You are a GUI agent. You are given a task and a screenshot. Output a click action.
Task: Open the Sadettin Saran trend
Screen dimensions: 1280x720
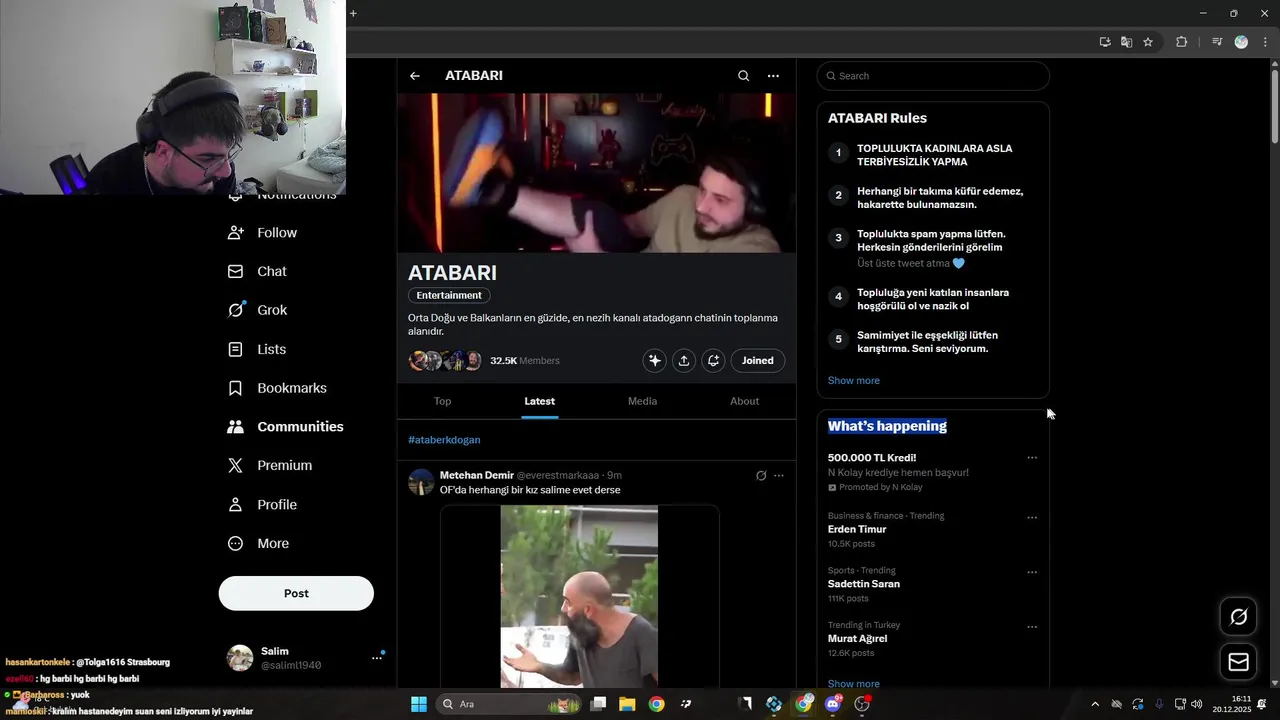click(864, 584)
